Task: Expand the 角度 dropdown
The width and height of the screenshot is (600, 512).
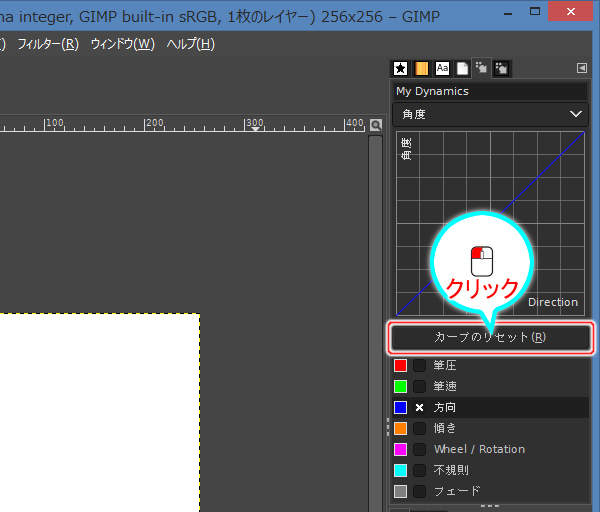Action: coord(489,114)
